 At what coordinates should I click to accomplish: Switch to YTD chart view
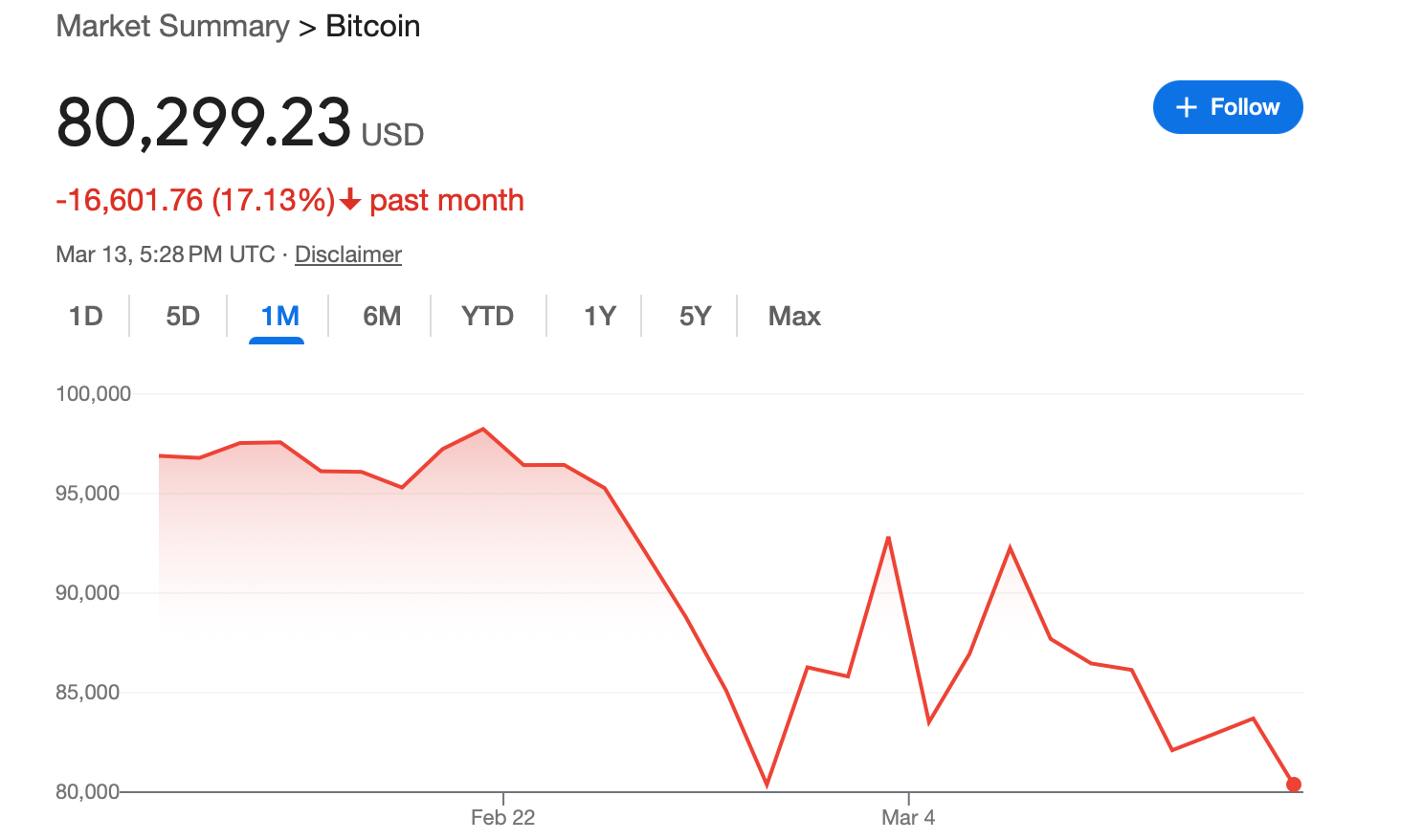[487, 316]
